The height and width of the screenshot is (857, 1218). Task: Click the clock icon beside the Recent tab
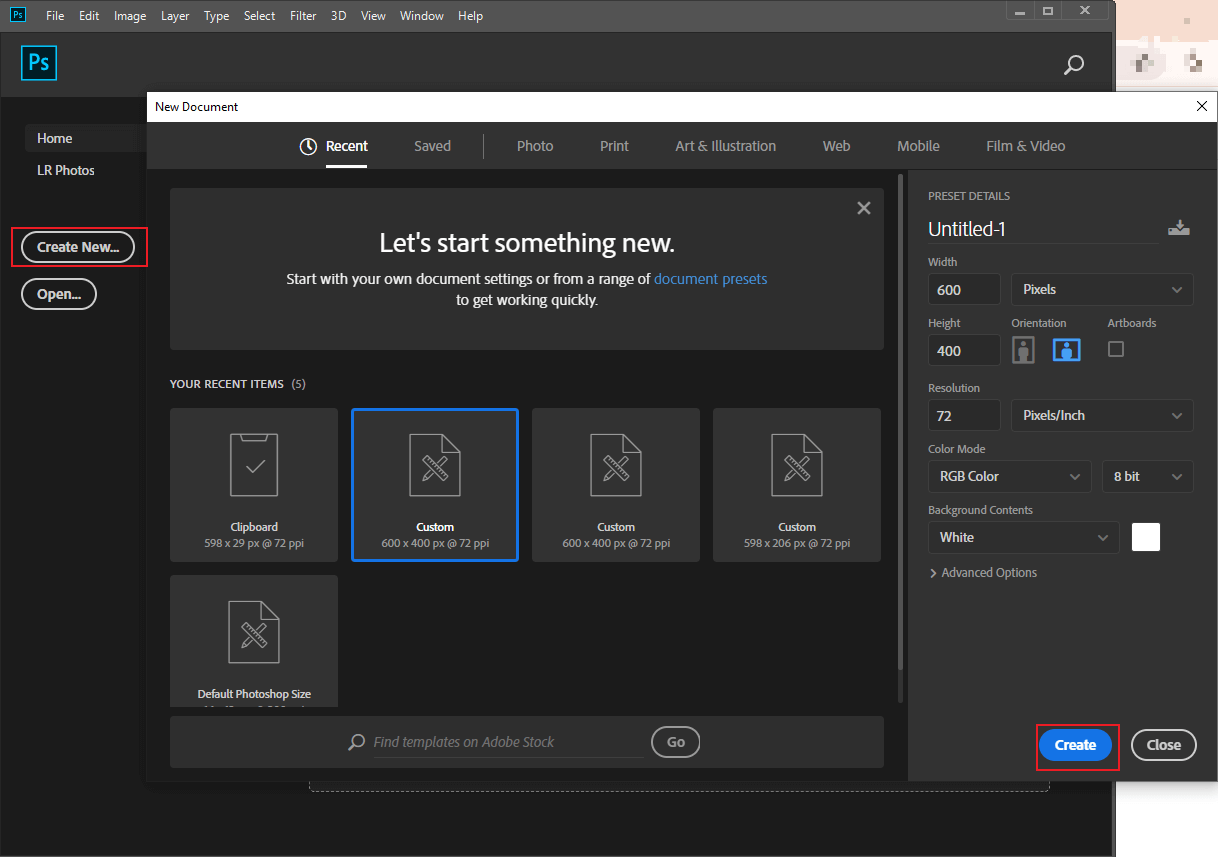[x=307, y=145]
